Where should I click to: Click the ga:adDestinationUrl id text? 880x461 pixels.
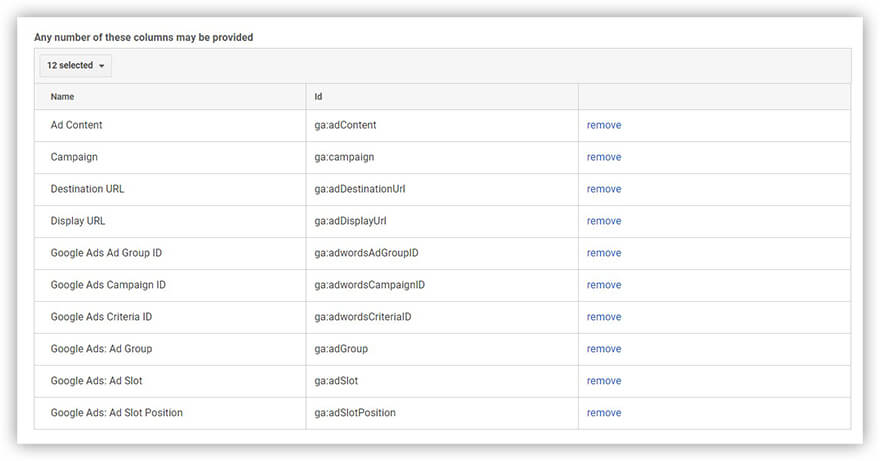(x=359, y=189)
